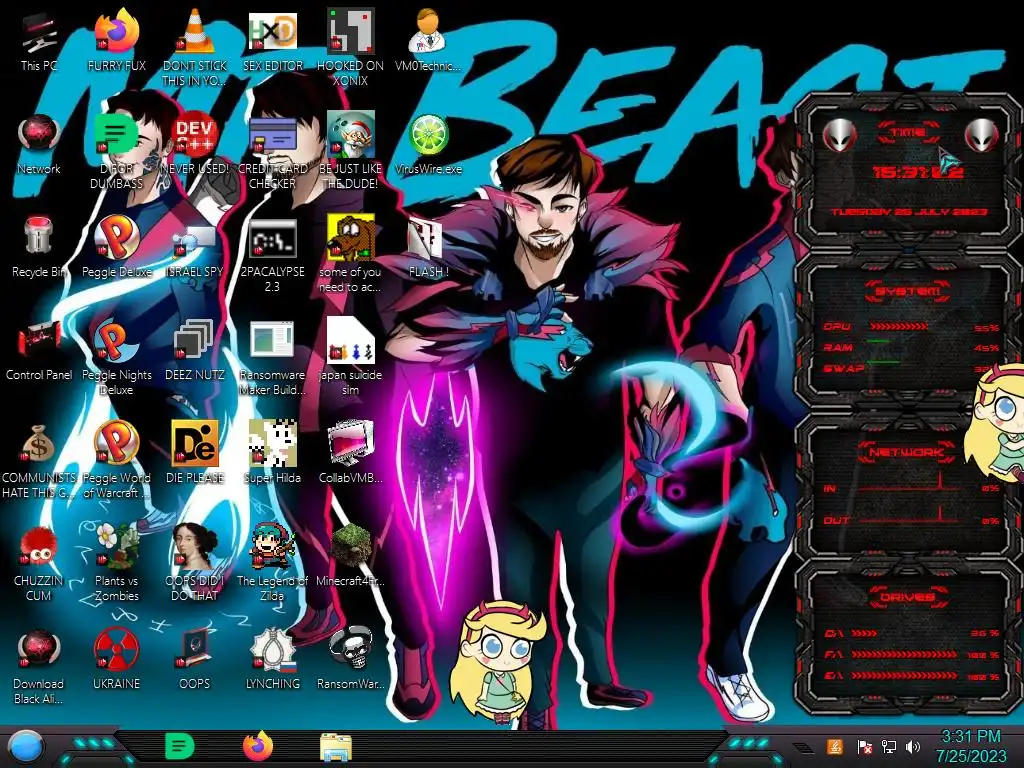Open The Legend of Zilda shortcut
Screen dimensions: 1024x768
(272, 546)
